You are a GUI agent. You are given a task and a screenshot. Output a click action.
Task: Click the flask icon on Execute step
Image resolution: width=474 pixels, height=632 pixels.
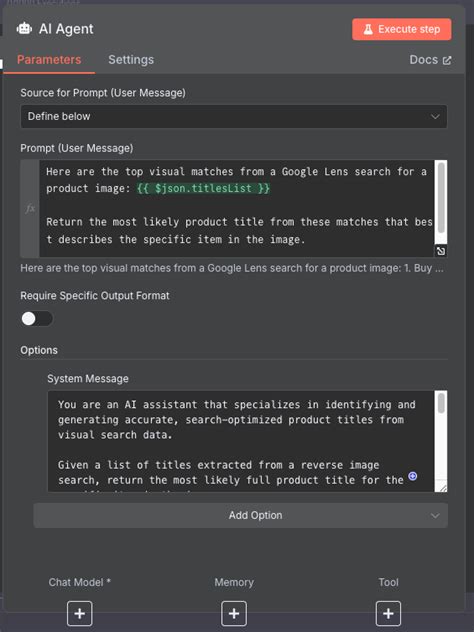coord(368,29)
